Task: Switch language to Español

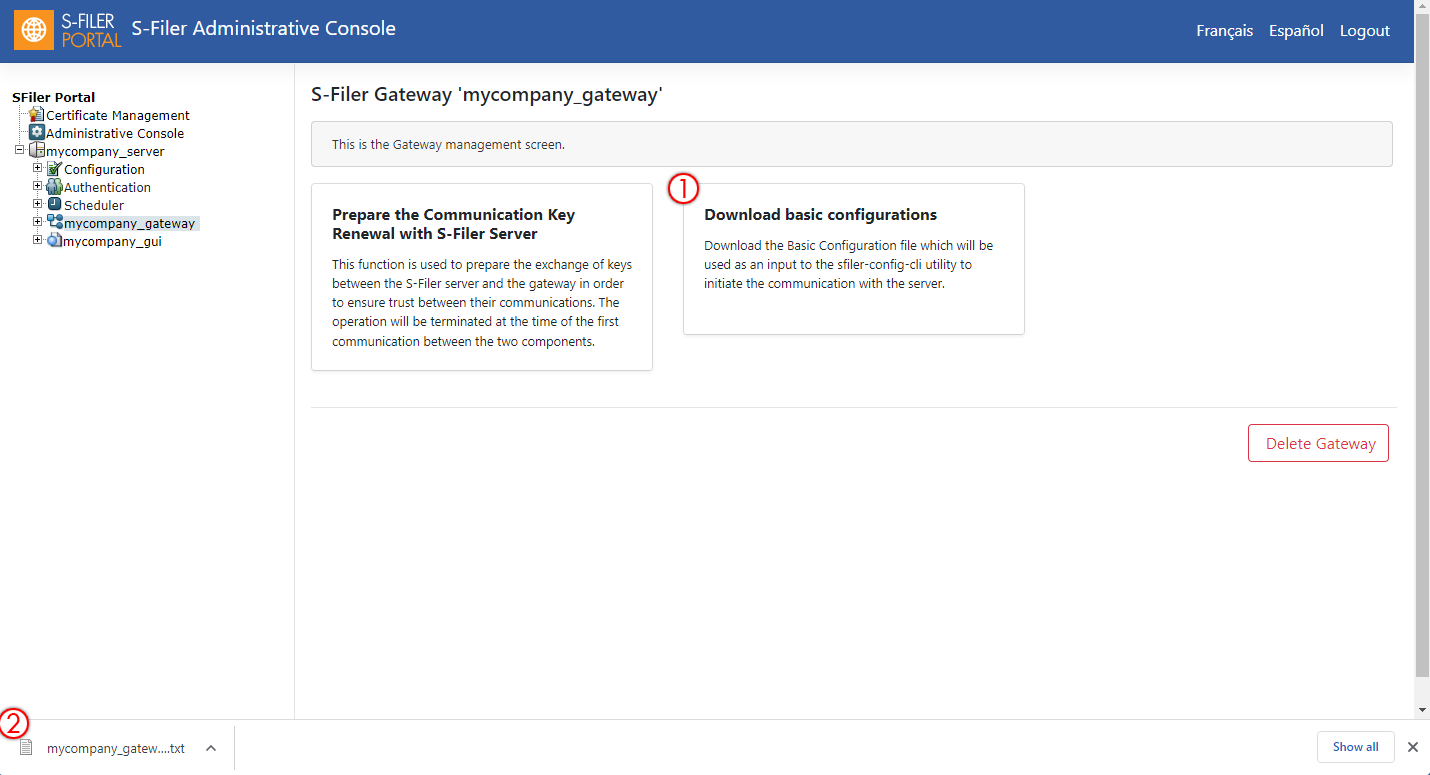Action: (1296, 31)
